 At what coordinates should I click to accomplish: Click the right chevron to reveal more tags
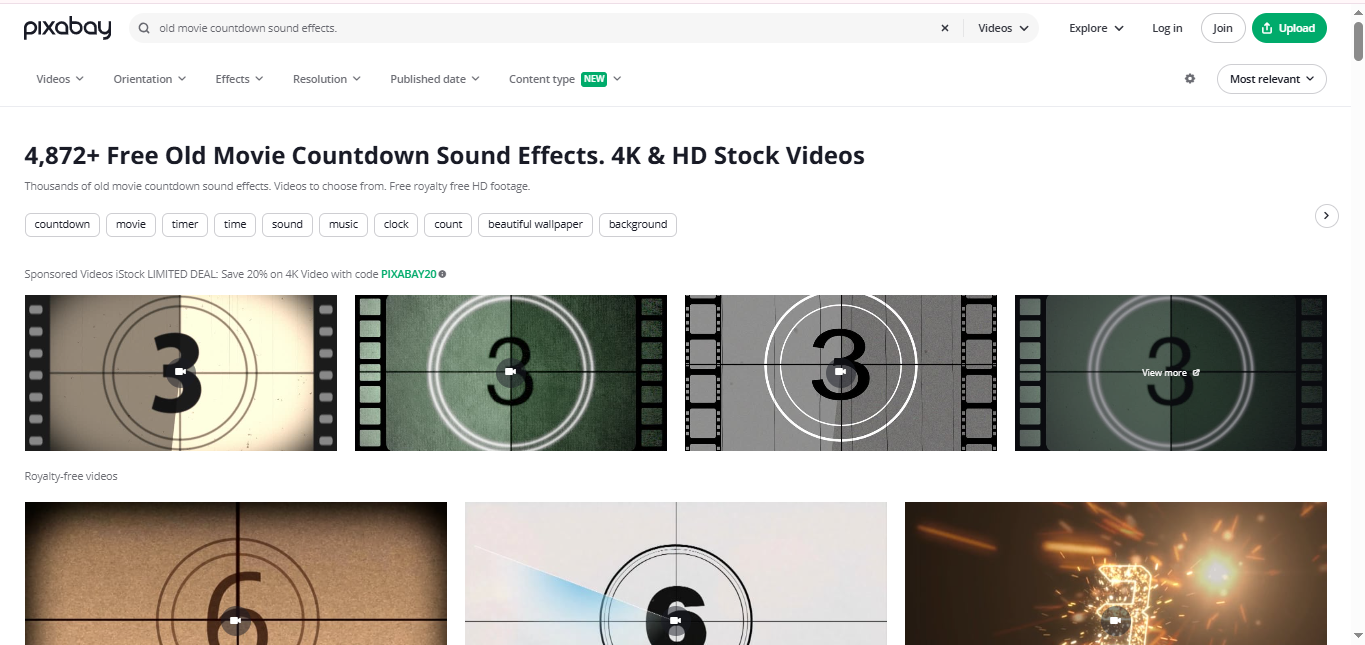pos(1326,216)
